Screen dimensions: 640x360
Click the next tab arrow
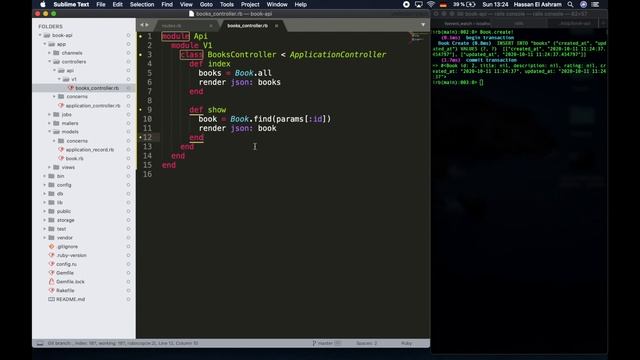tap(147, 25)
